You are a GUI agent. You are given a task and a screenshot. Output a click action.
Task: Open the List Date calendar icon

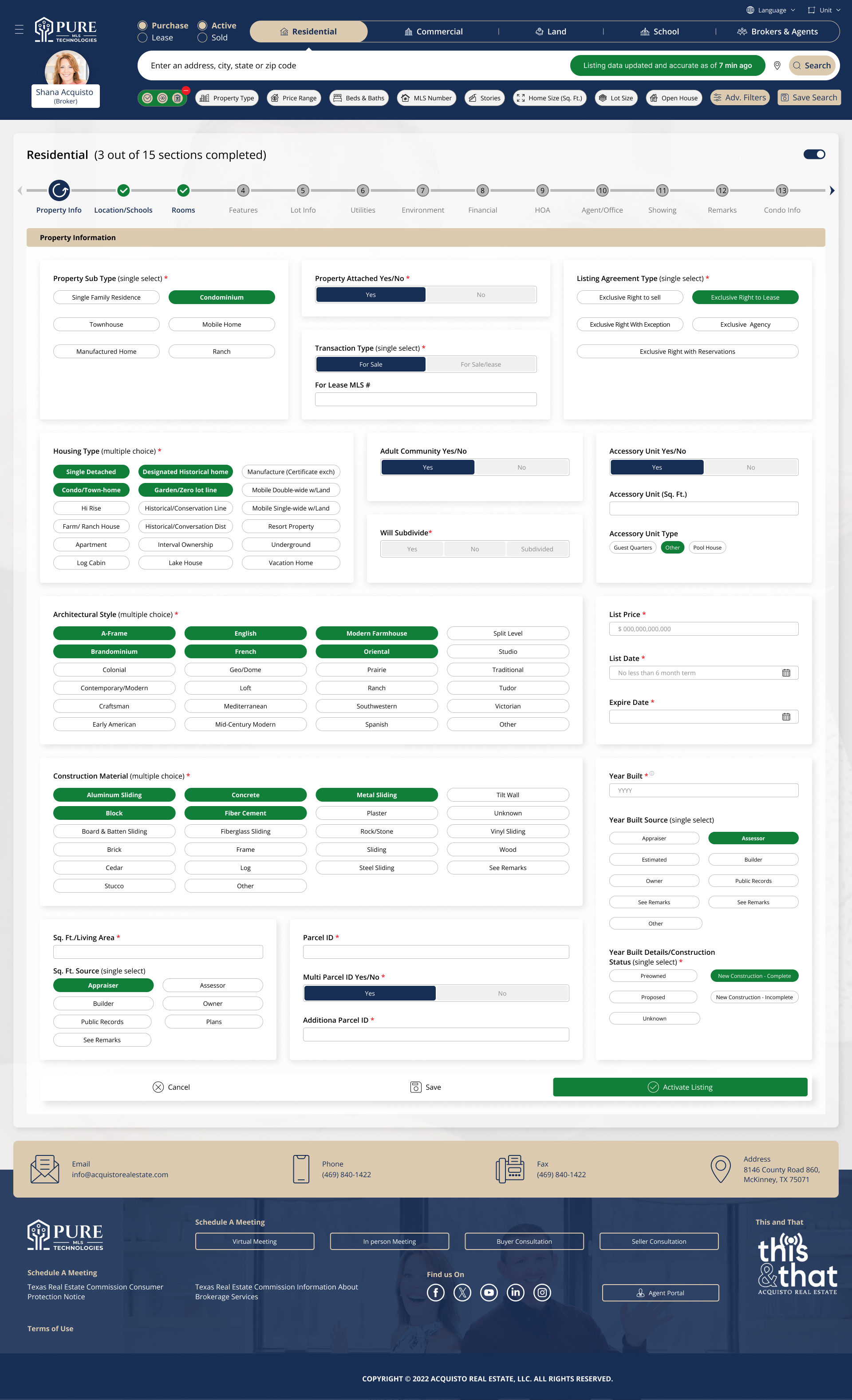tap(785, 673)
